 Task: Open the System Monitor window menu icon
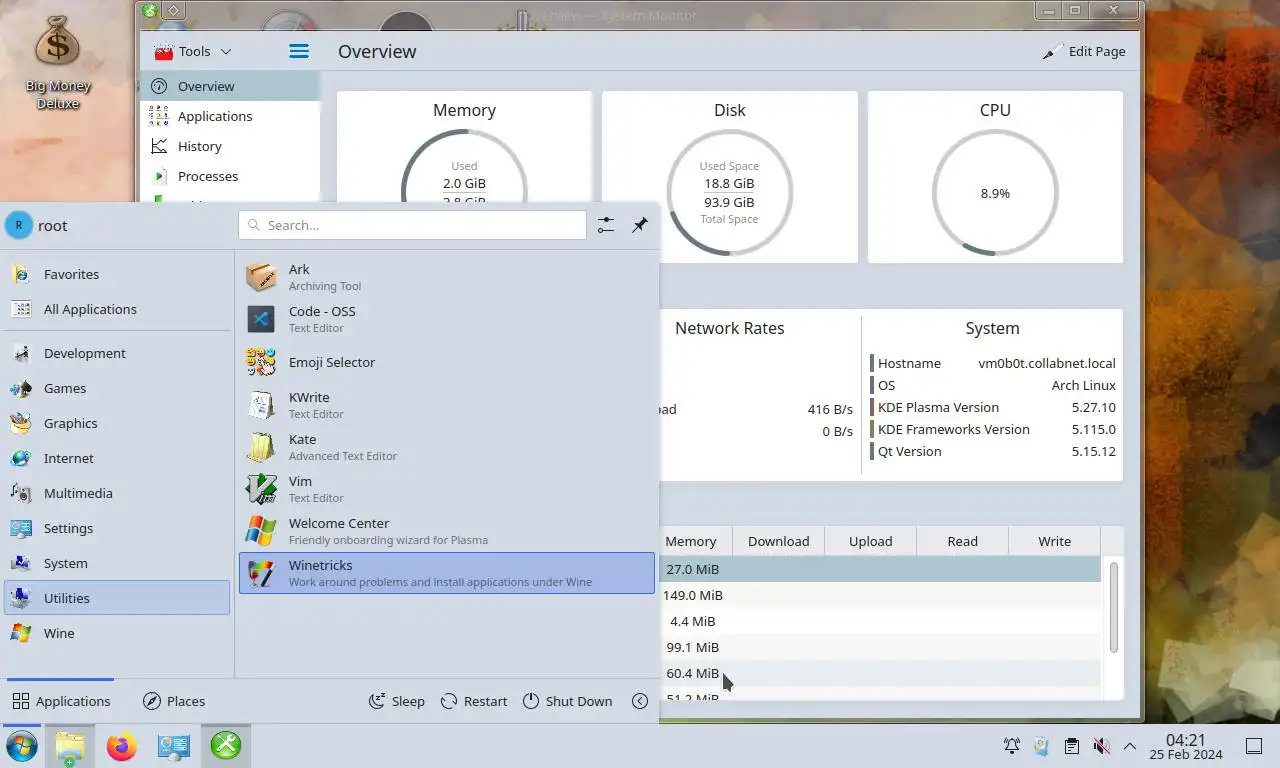tap(150, 11)
